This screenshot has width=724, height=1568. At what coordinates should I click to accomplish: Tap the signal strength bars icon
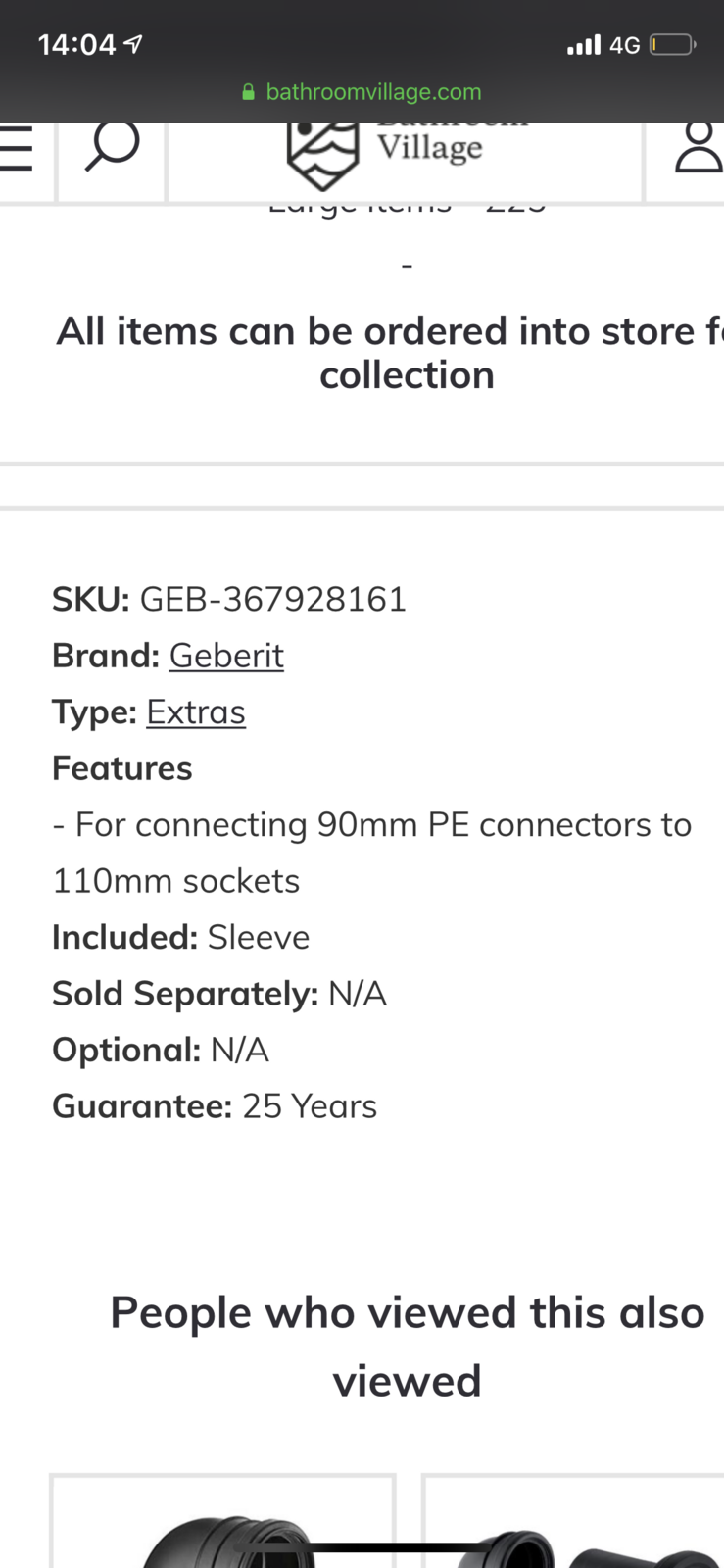584,45
